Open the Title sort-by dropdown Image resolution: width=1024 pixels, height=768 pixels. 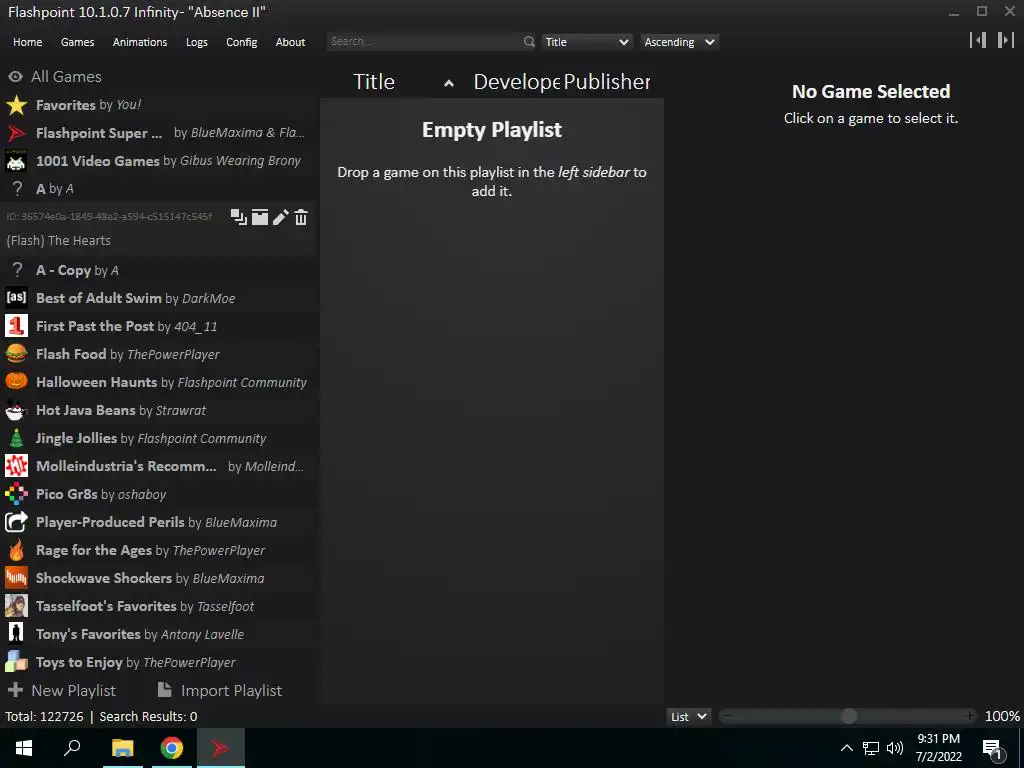tap(587, 42)
